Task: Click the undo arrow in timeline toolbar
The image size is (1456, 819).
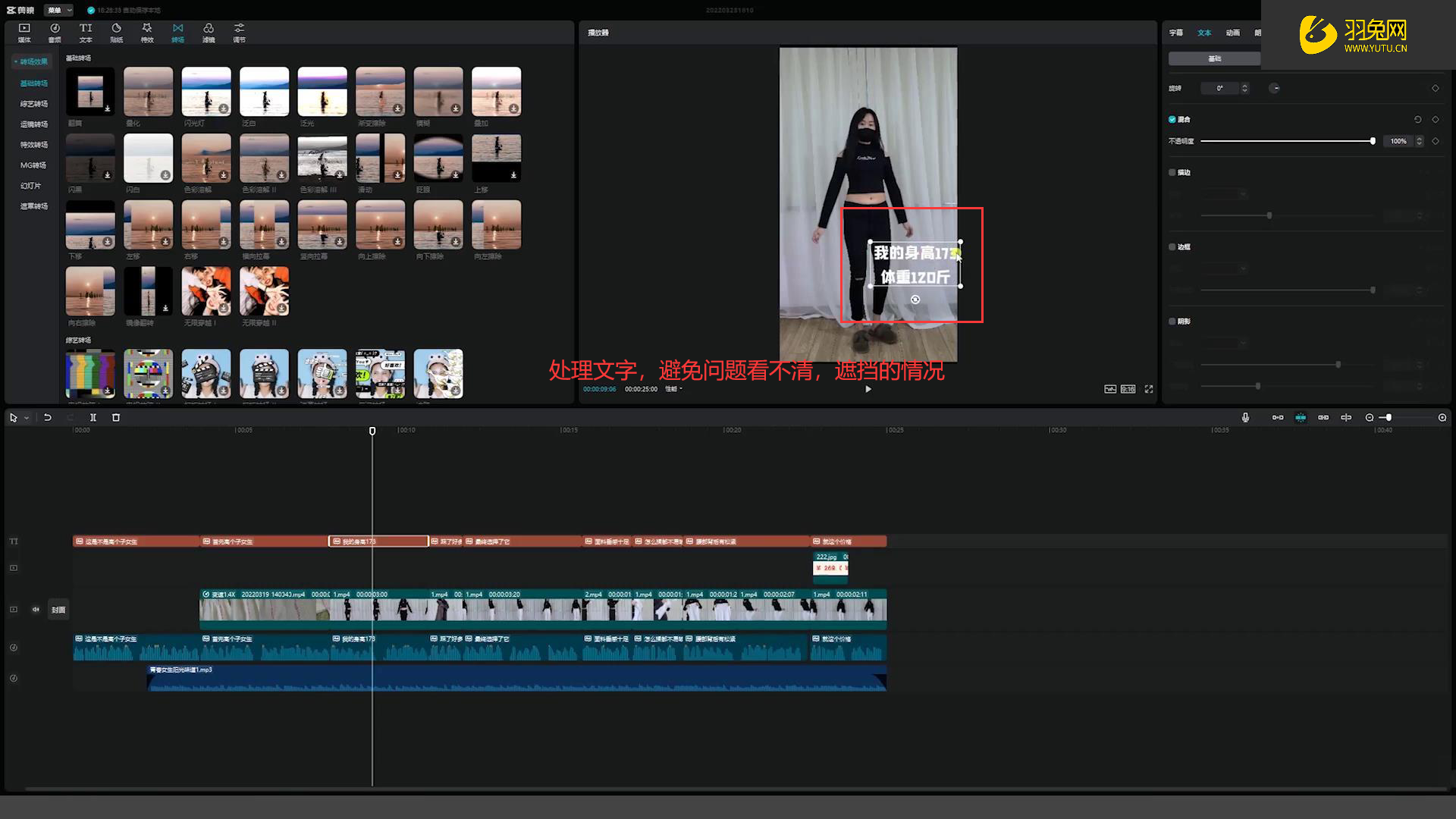Action: pyautogui.click(x=48, y=418)
